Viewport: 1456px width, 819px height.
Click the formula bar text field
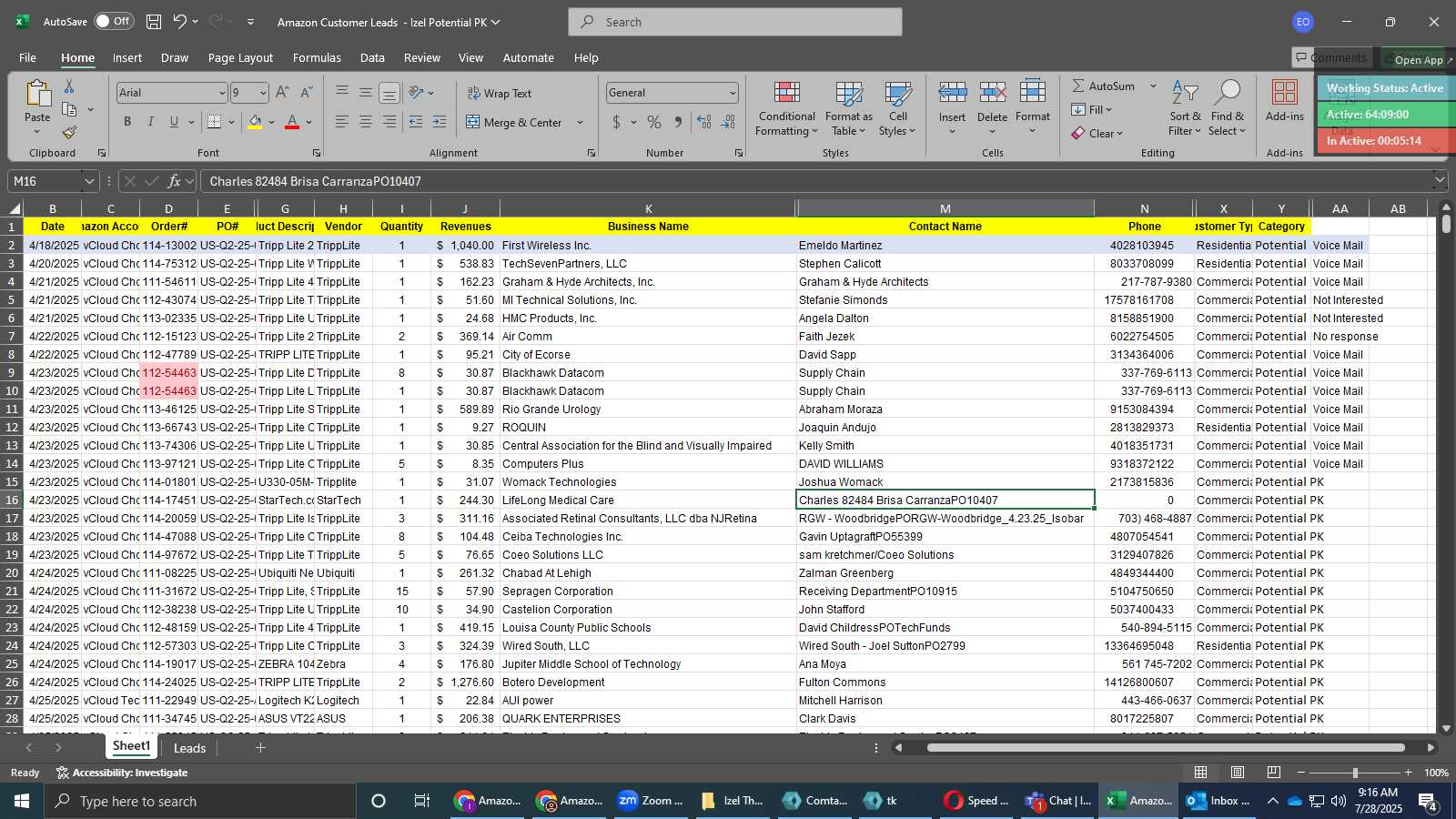point(814,181)
